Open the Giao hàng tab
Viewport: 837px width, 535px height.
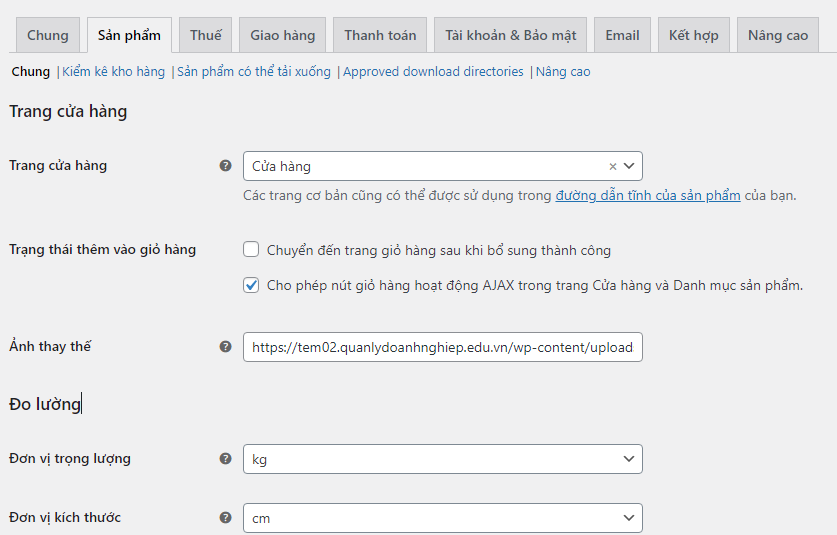pyautogui.click(x=282, y=35)
